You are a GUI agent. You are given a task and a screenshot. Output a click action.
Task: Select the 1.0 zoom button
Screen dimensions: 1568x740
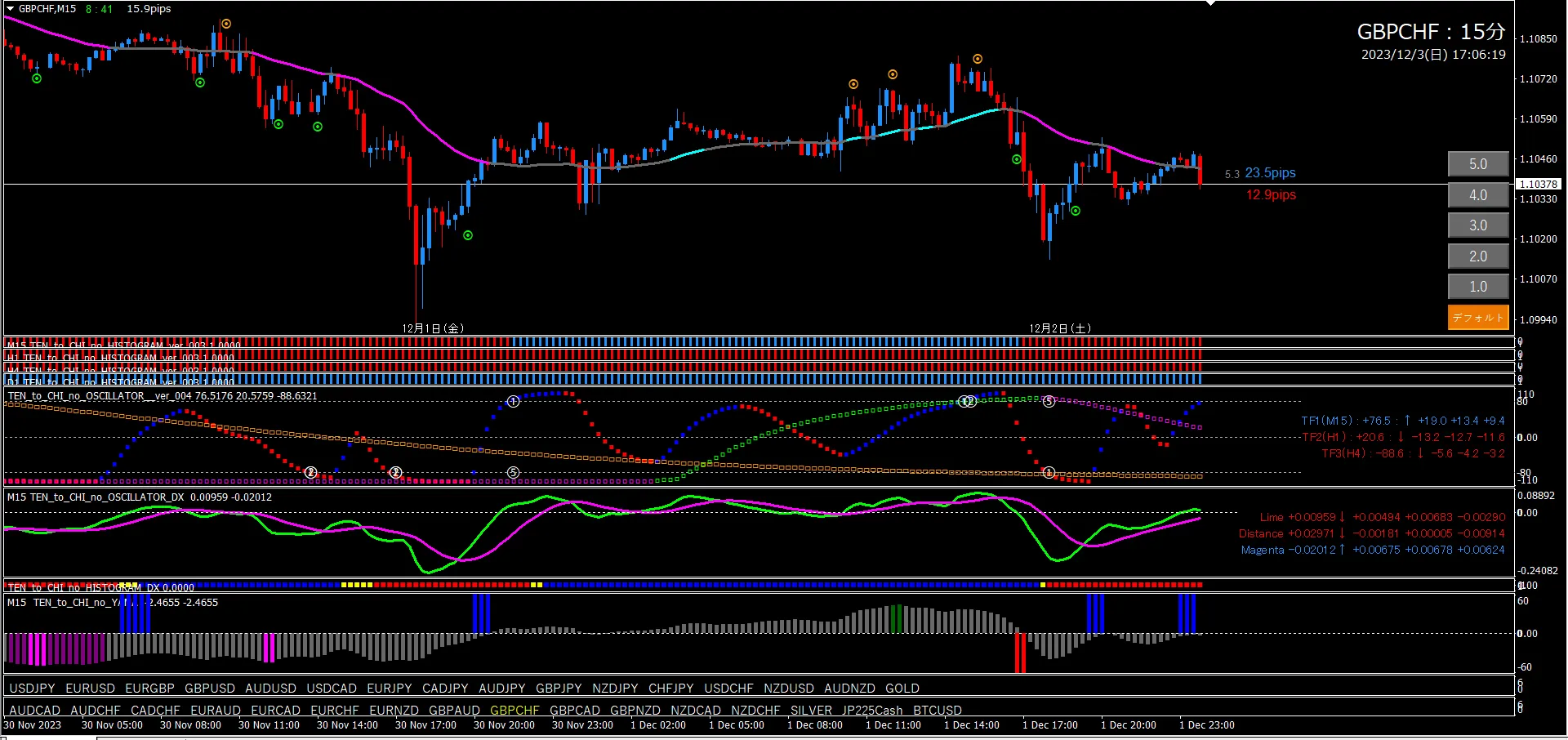(1478, 287)
